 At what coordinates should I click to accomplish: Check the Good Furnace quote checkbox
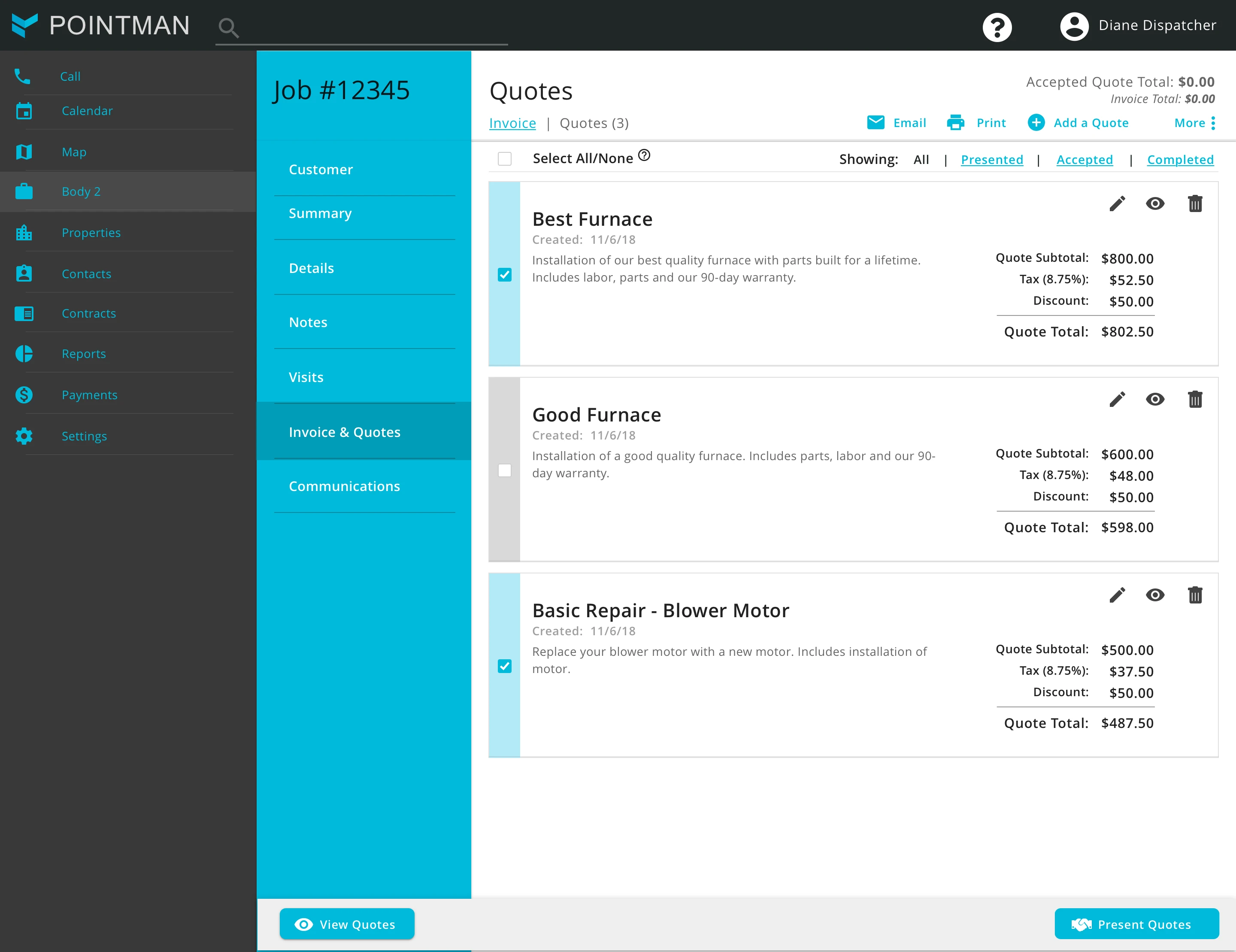tap(504, 470)
